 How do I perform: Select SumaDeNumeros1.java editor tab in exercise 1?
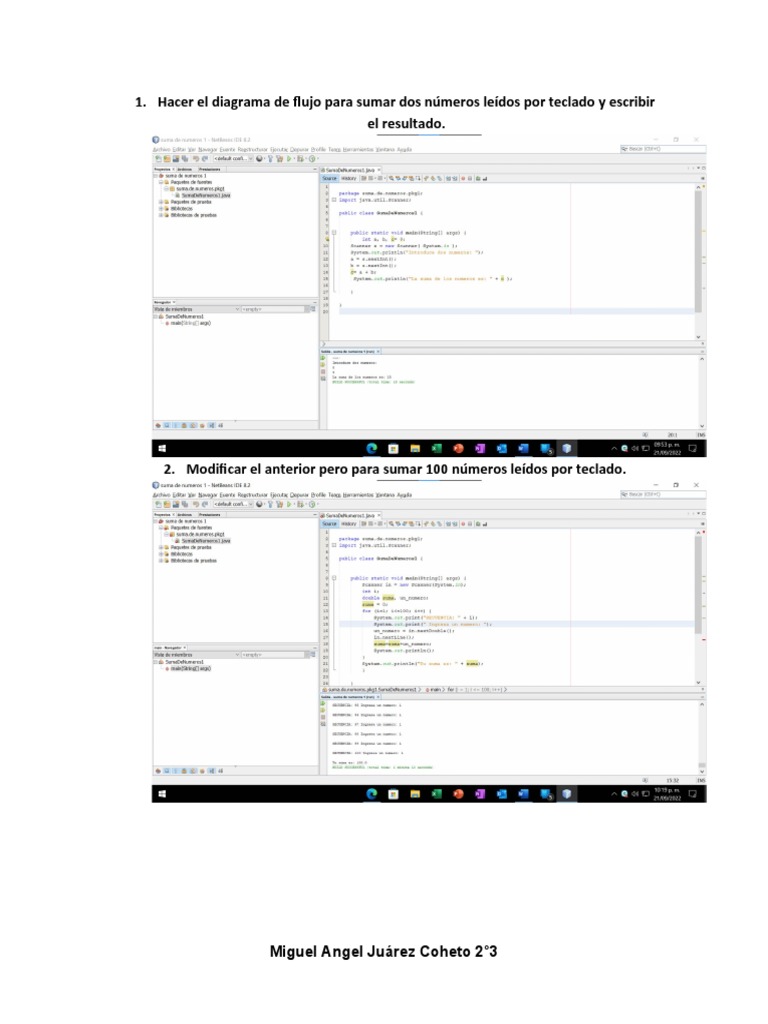click(348, 170)
